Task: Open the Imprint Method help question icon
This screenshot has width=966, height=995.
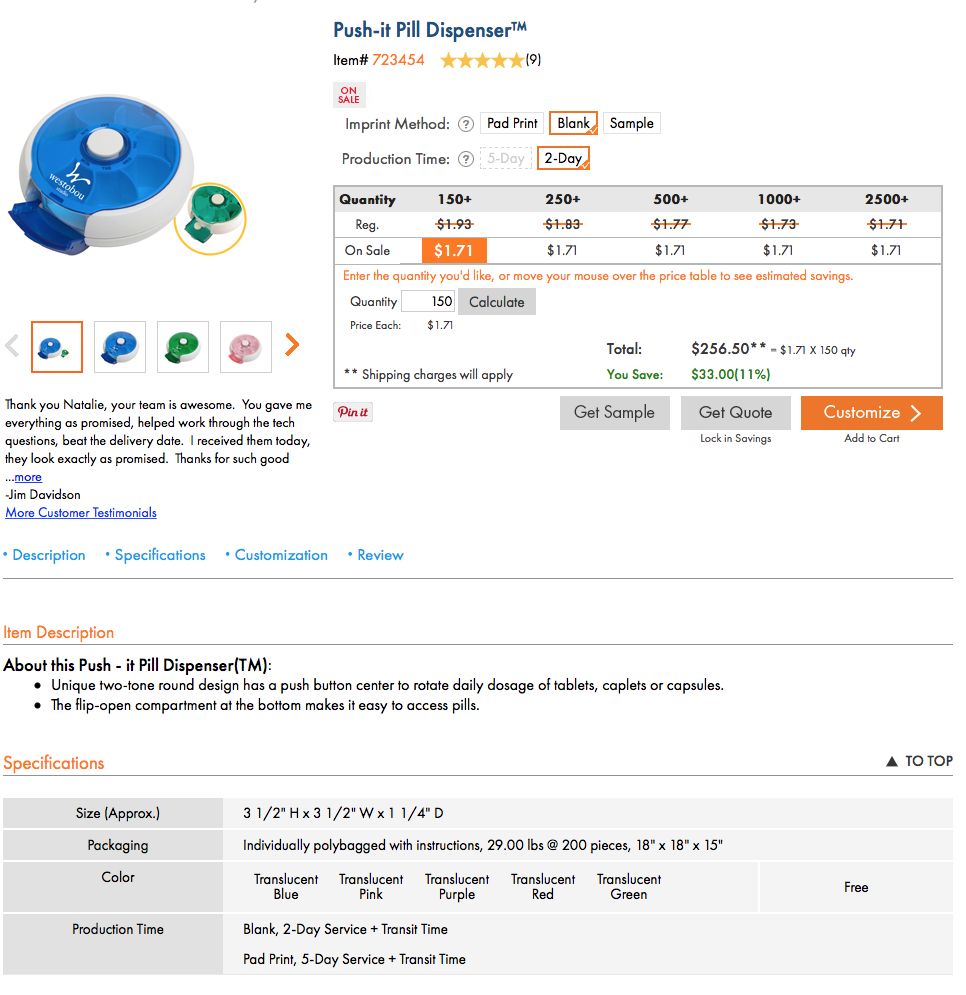Action: (x=466, y=124)
